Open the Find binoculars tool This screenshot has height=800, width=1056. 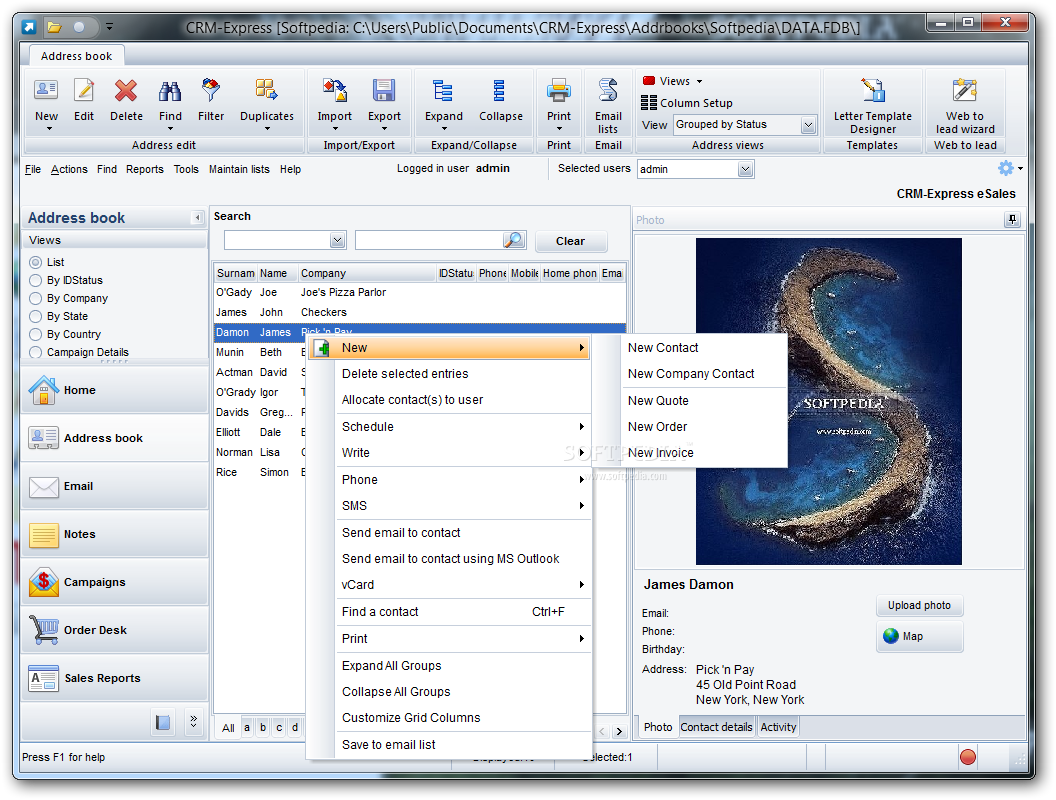[x=170, y=90]
